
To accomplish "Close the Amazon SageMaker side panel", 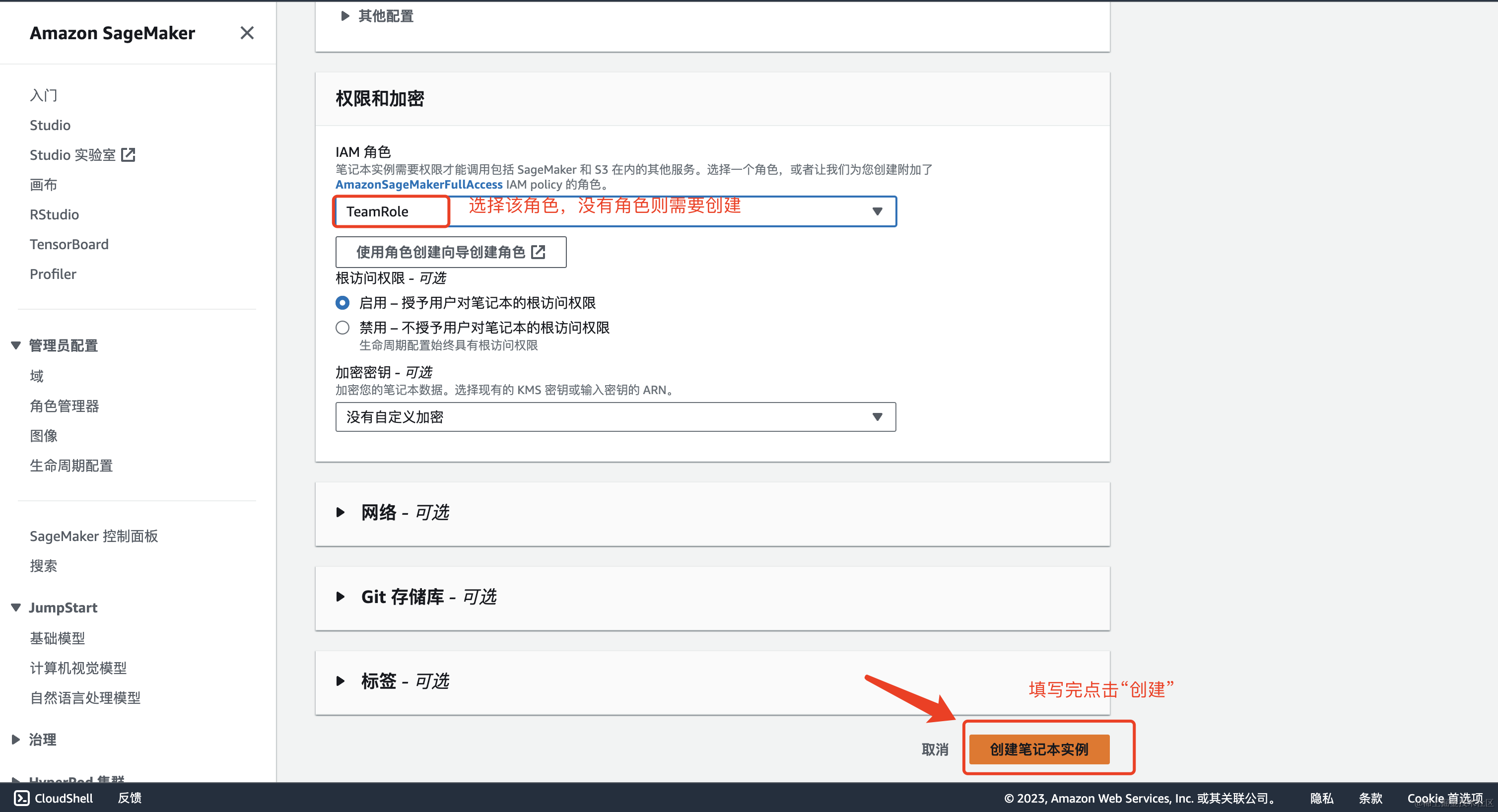I will click(247, 33).
